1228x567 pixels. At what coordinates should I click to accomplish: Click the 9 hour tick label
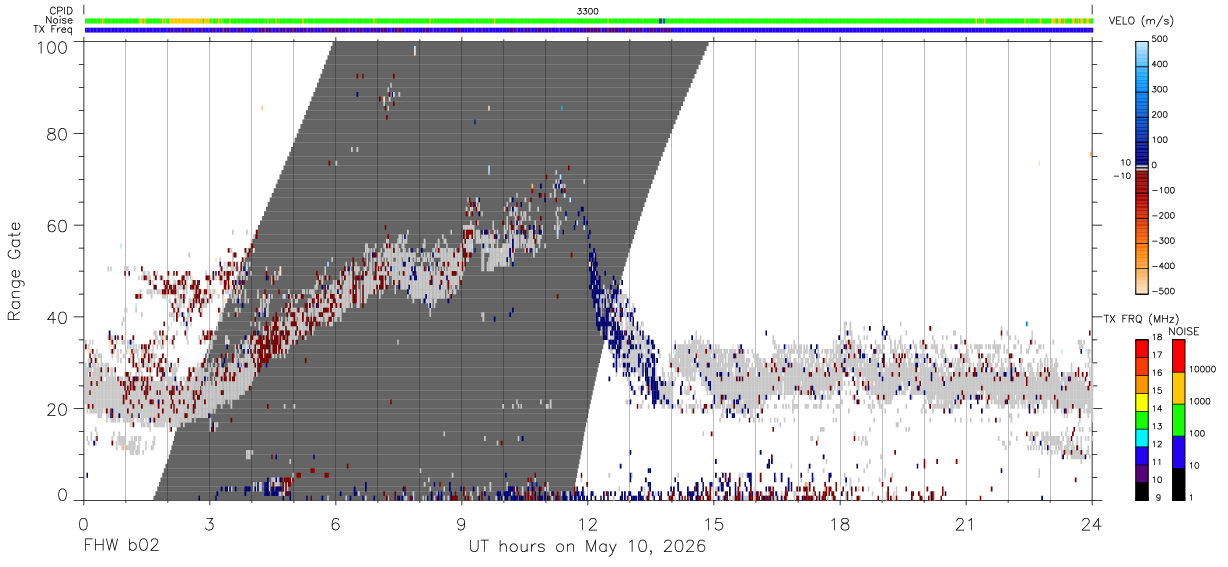461,523
